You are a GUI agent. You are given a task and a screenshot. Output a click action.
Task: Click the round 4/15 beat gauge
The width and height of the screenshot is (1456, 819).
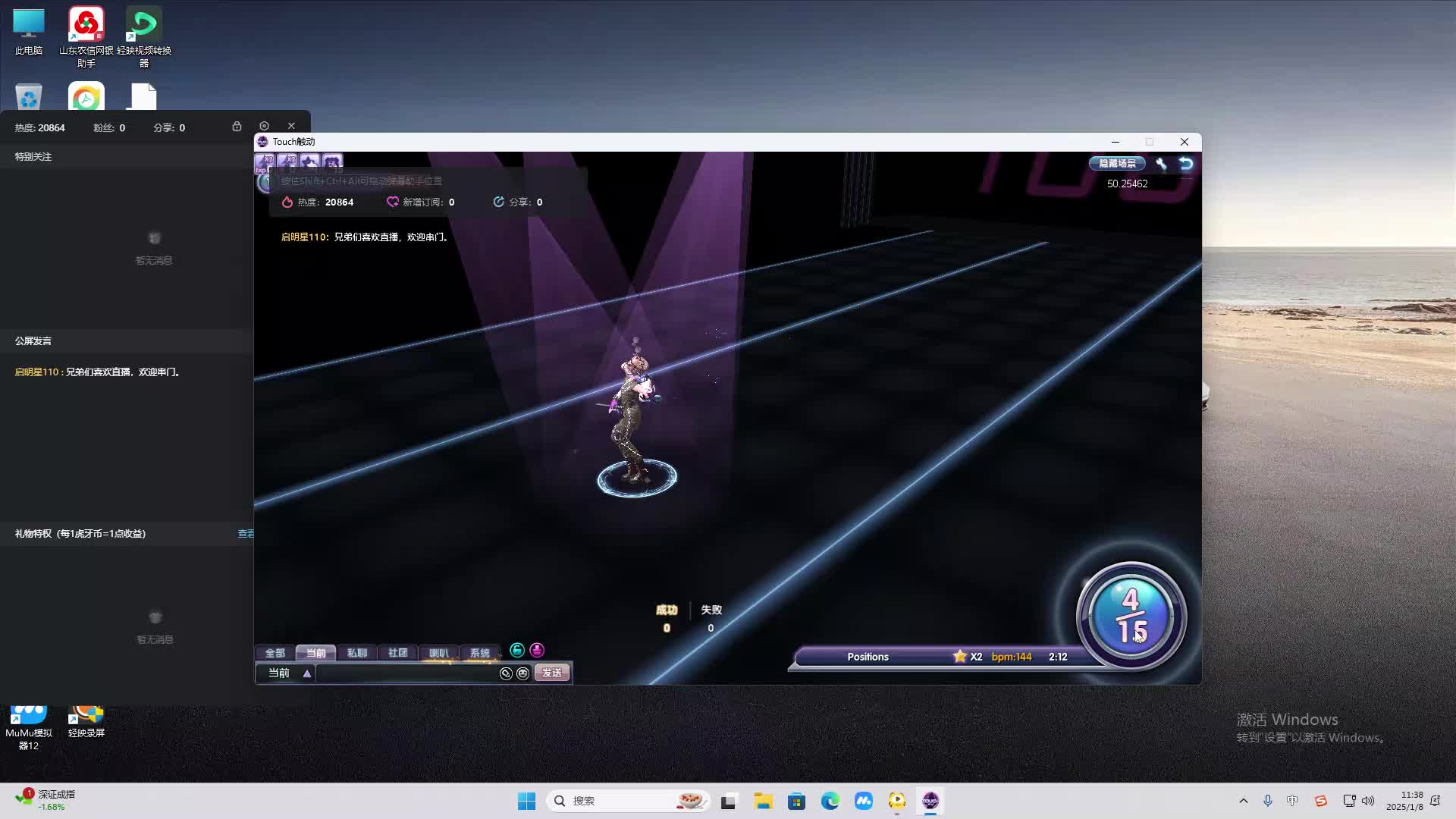coord(1131,616)
